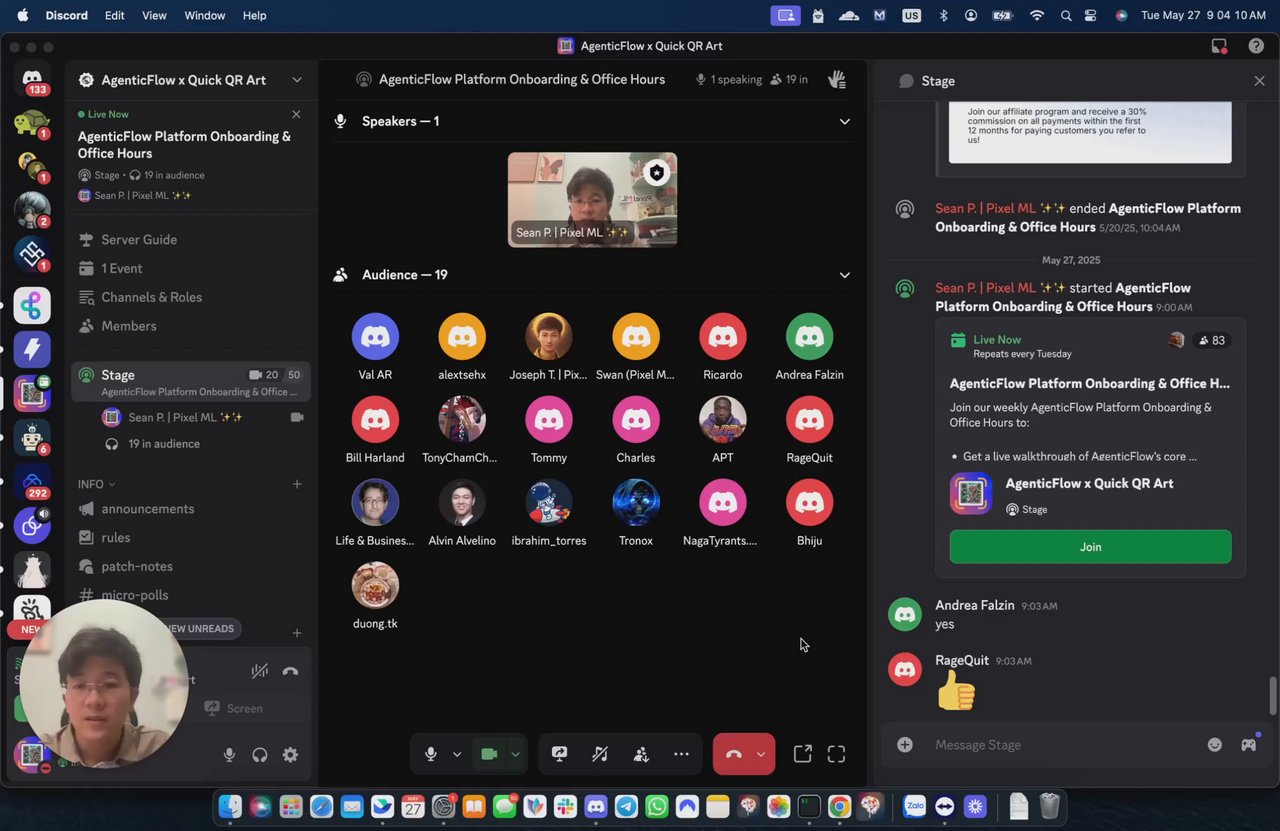Click RageQuit audience avatar
This screenshot has height=831, width=1280.
pyautogui.click(x=809, y=420)
